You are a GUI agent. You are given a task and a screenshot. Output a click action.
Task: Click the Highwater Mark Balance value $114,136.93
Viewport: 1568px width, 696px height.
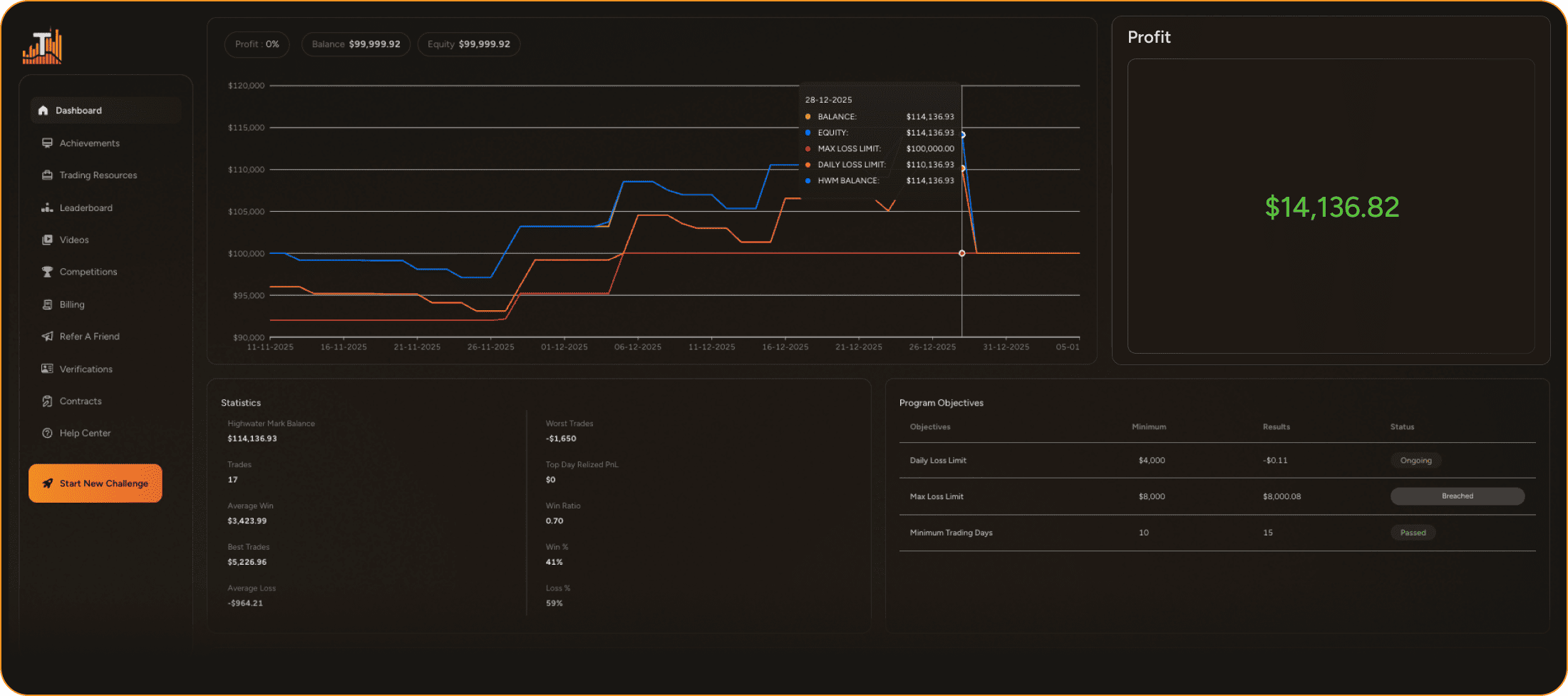pyautogui.click(x=252, y=439)
